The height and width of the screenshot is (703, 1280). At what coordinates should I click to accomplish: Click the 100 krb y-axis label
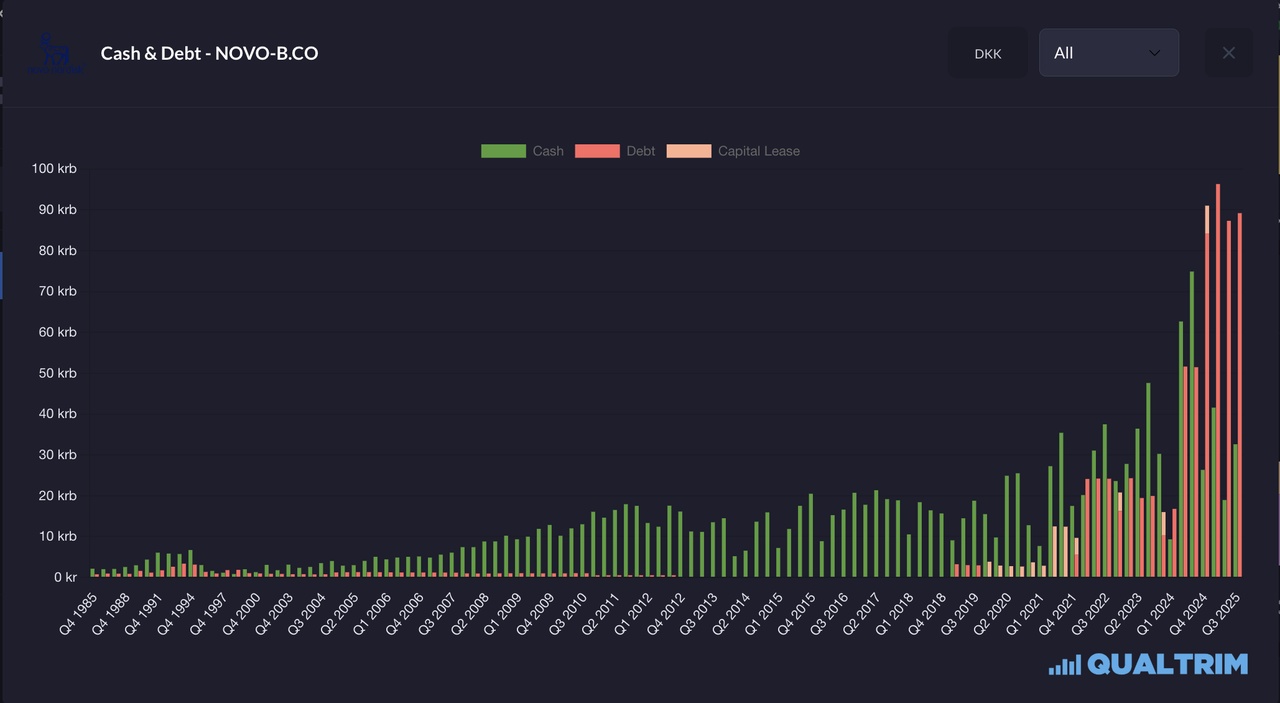[54, 169]
